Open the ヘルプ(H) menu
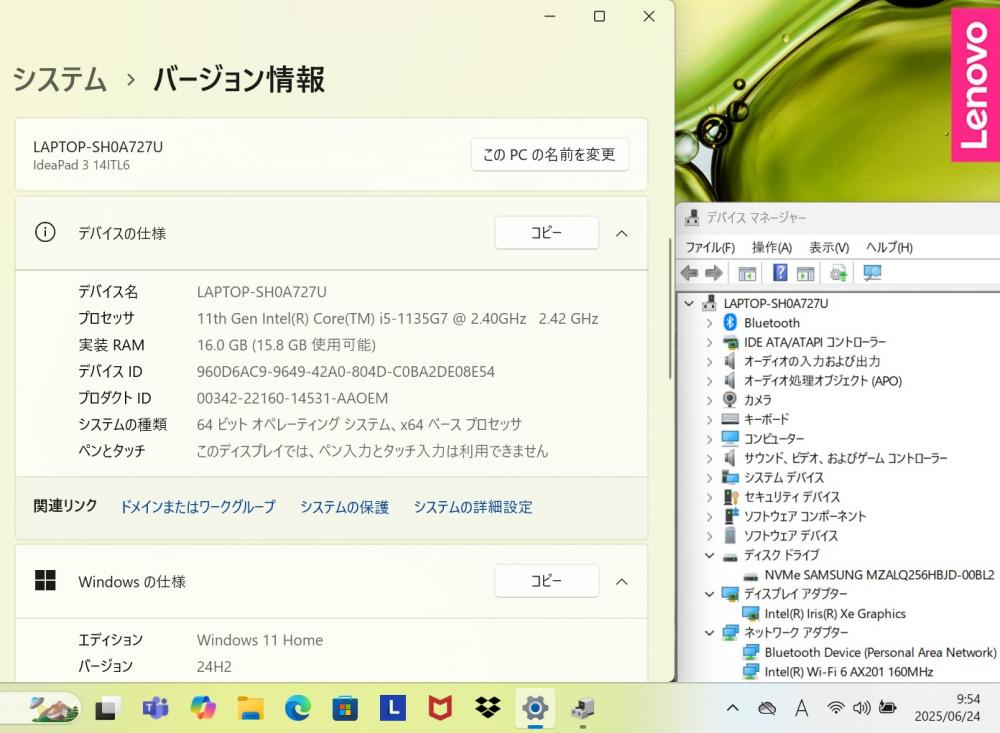 pos(889,248)
